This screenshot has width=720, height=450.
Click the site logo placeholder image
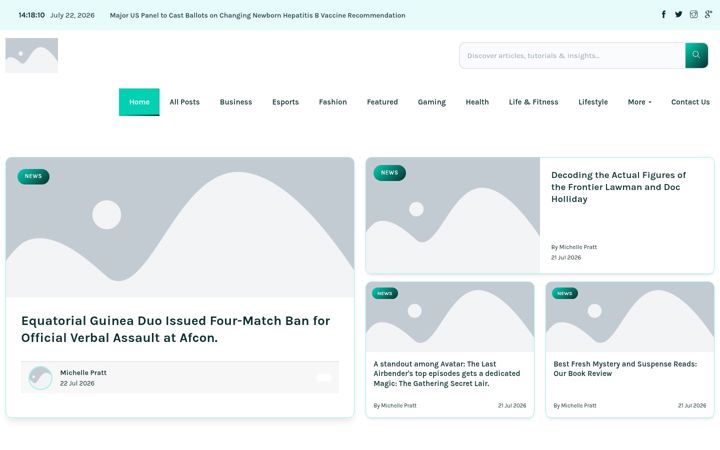[32, 56]
